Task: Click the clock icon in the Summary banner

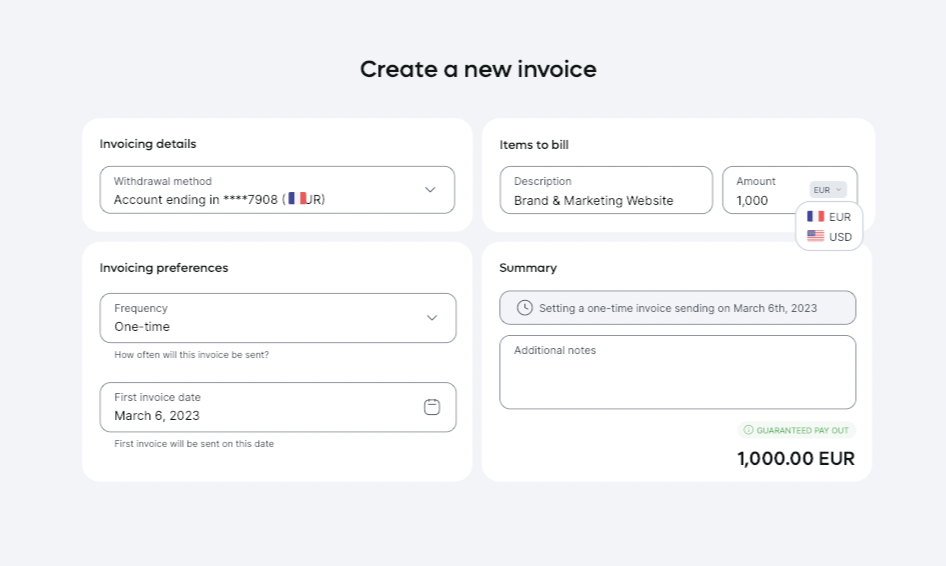Action: [524, 308]
